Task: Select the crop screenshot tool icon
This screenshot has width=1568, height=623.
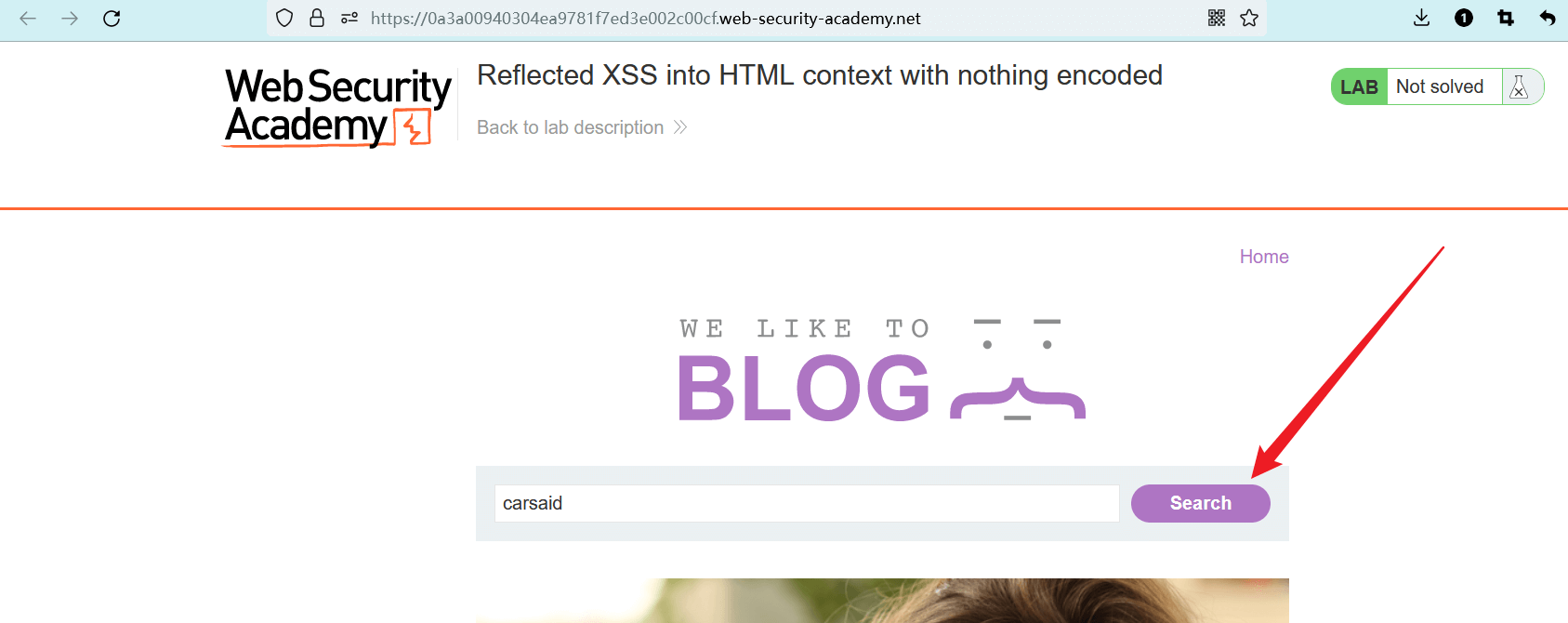Action: 1506,19
